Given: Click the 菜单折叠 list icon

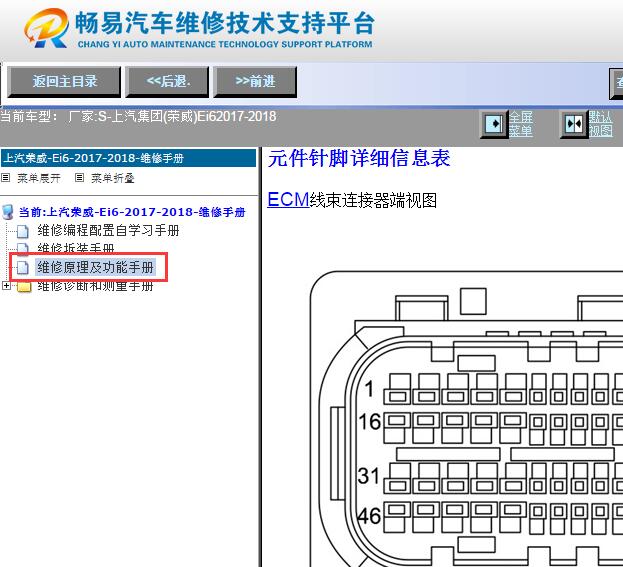Looking at the screenshot, I should pos(79,178).
